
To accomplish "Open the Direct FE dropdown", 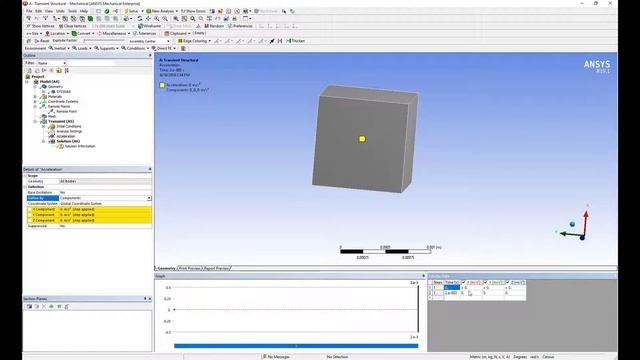I will (x=164, y=48).
